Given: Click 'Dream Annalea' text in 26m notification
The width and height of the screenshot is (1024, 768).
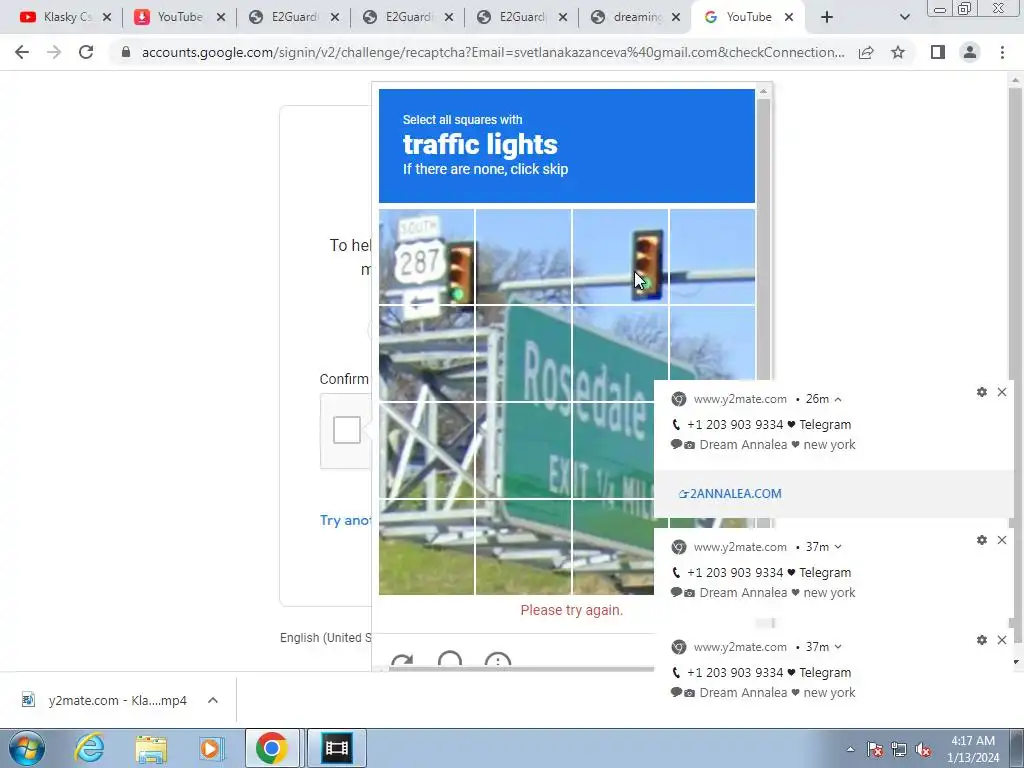Looking at the screenshot, I should pyautogui.click(x=743, y=445).
